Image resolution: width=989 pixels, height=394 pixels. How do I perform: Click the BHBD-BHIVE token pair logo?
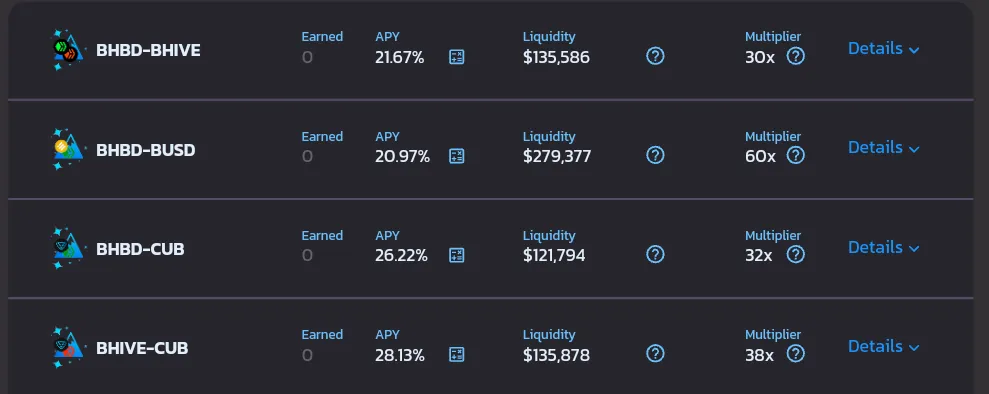tap(67, 50)
